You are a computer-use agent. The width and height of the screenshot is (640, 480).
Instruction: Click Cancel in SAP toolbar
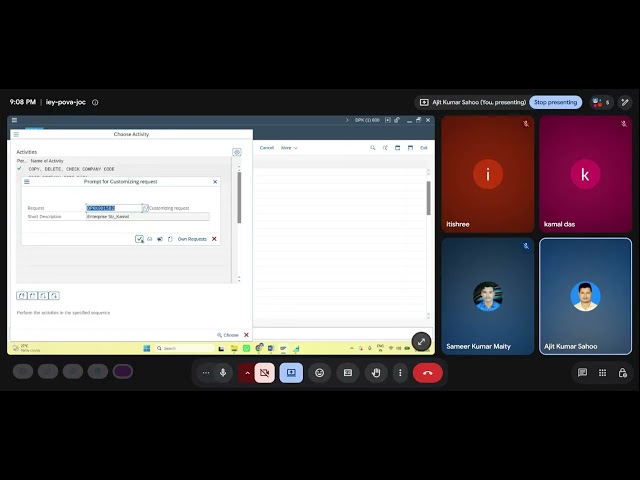point(267,148)
